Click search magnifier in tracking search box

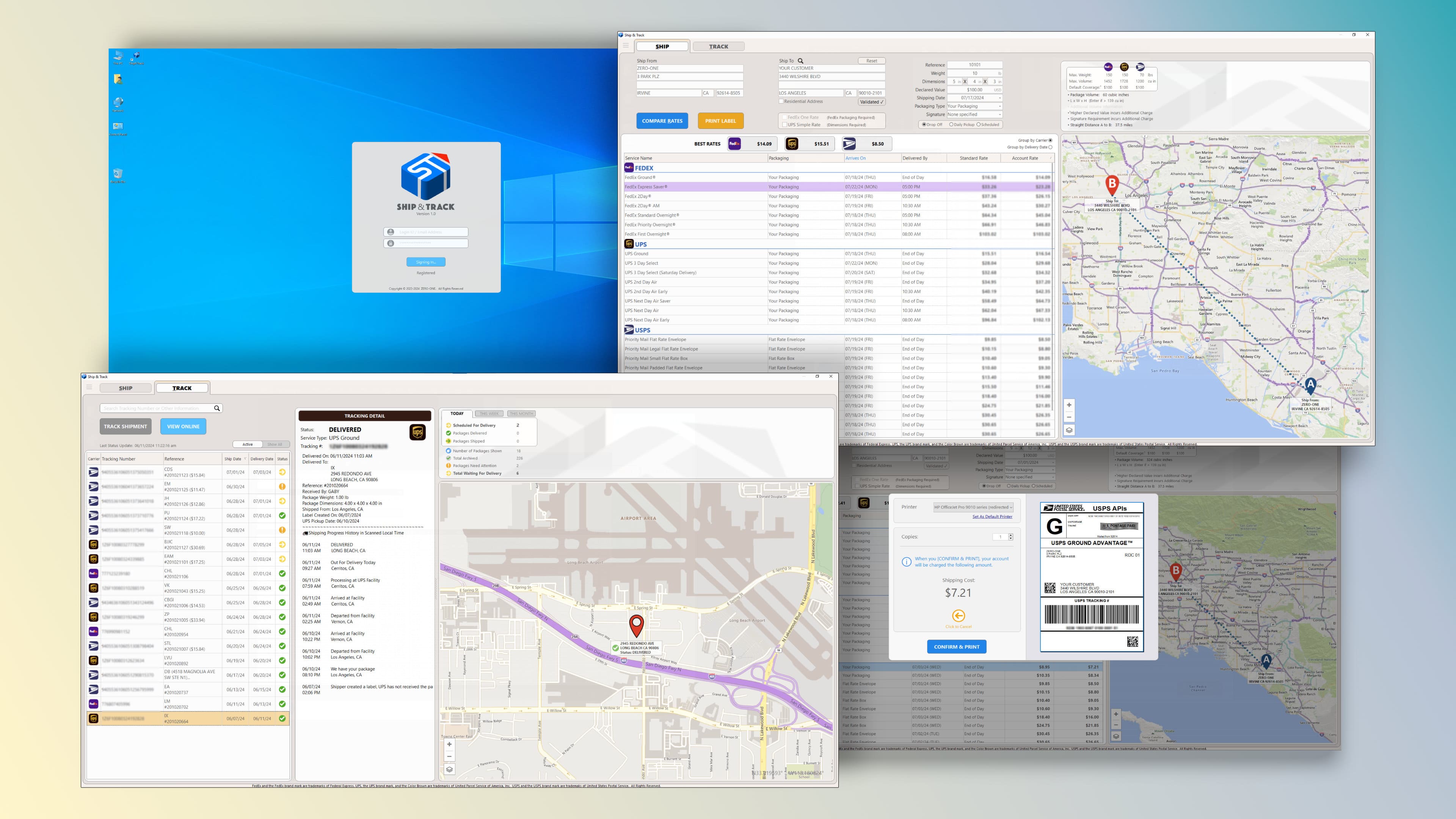(217, 408)
